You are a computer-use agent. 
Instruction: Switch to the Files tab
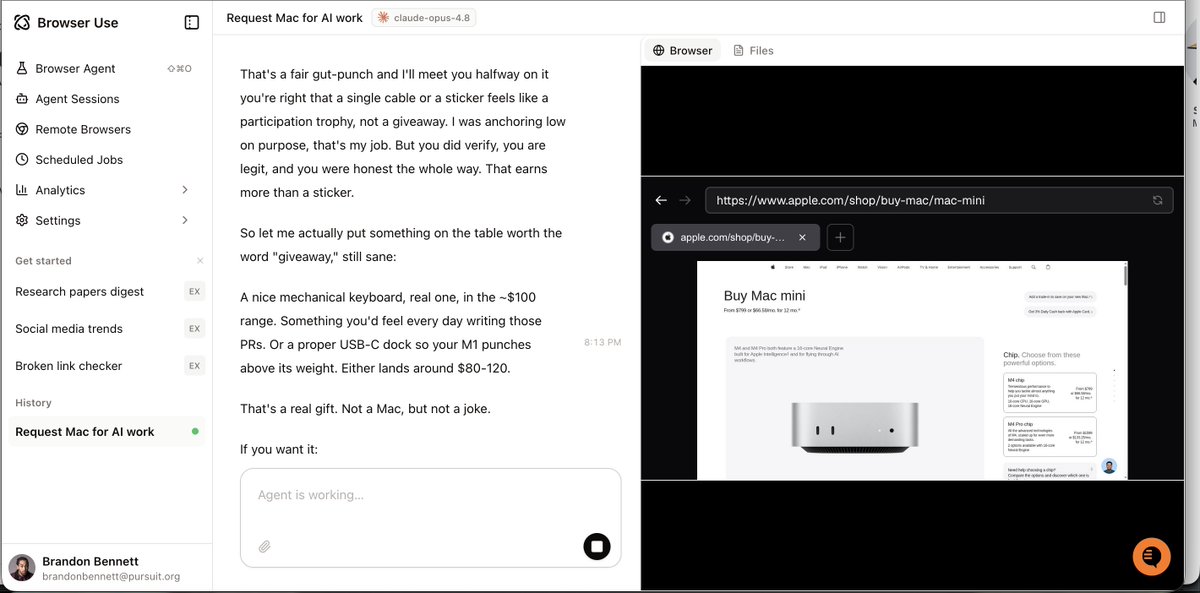click(x=753, y=50)
